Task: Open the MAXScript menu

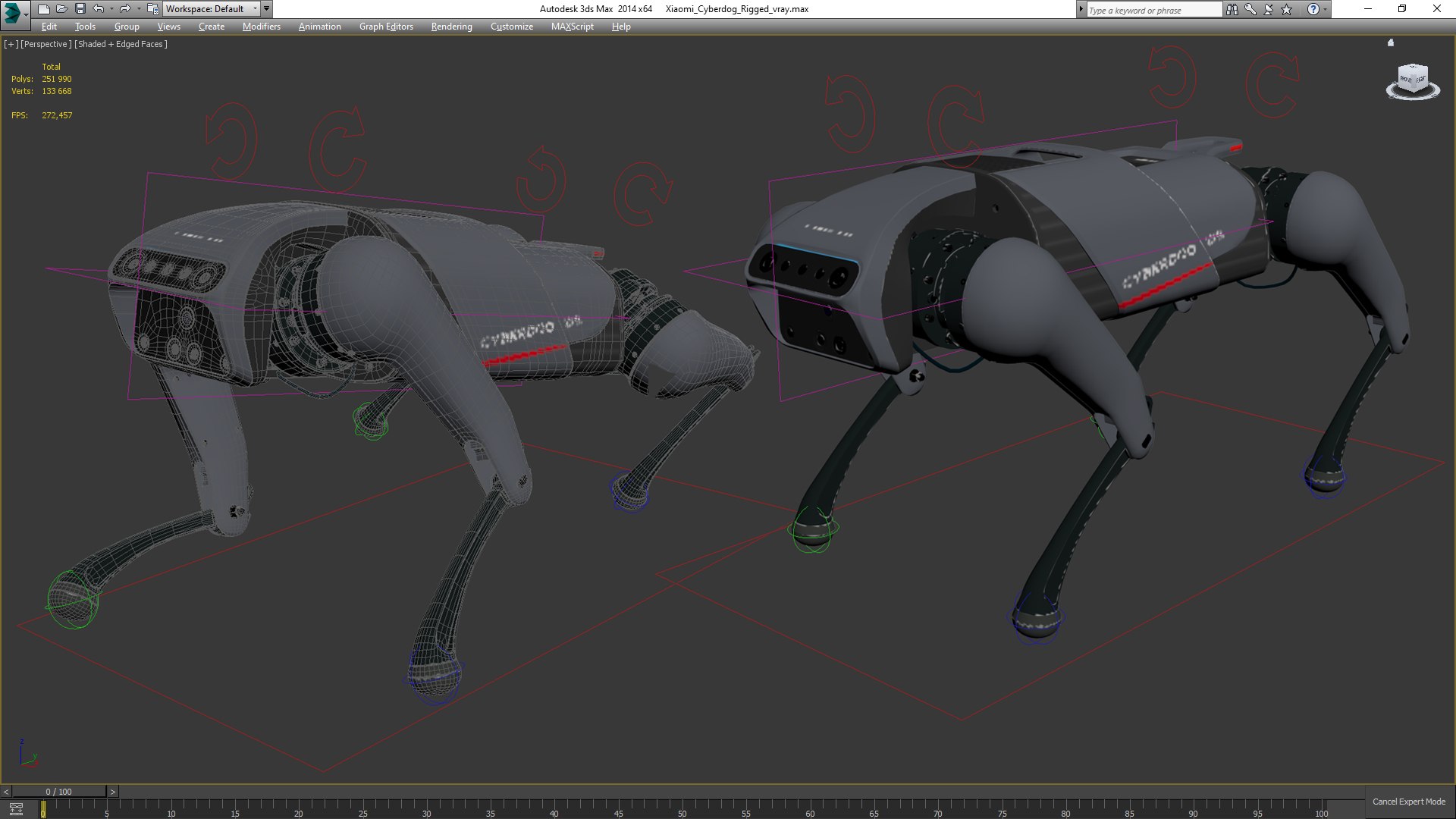Action: click(573, 27)
